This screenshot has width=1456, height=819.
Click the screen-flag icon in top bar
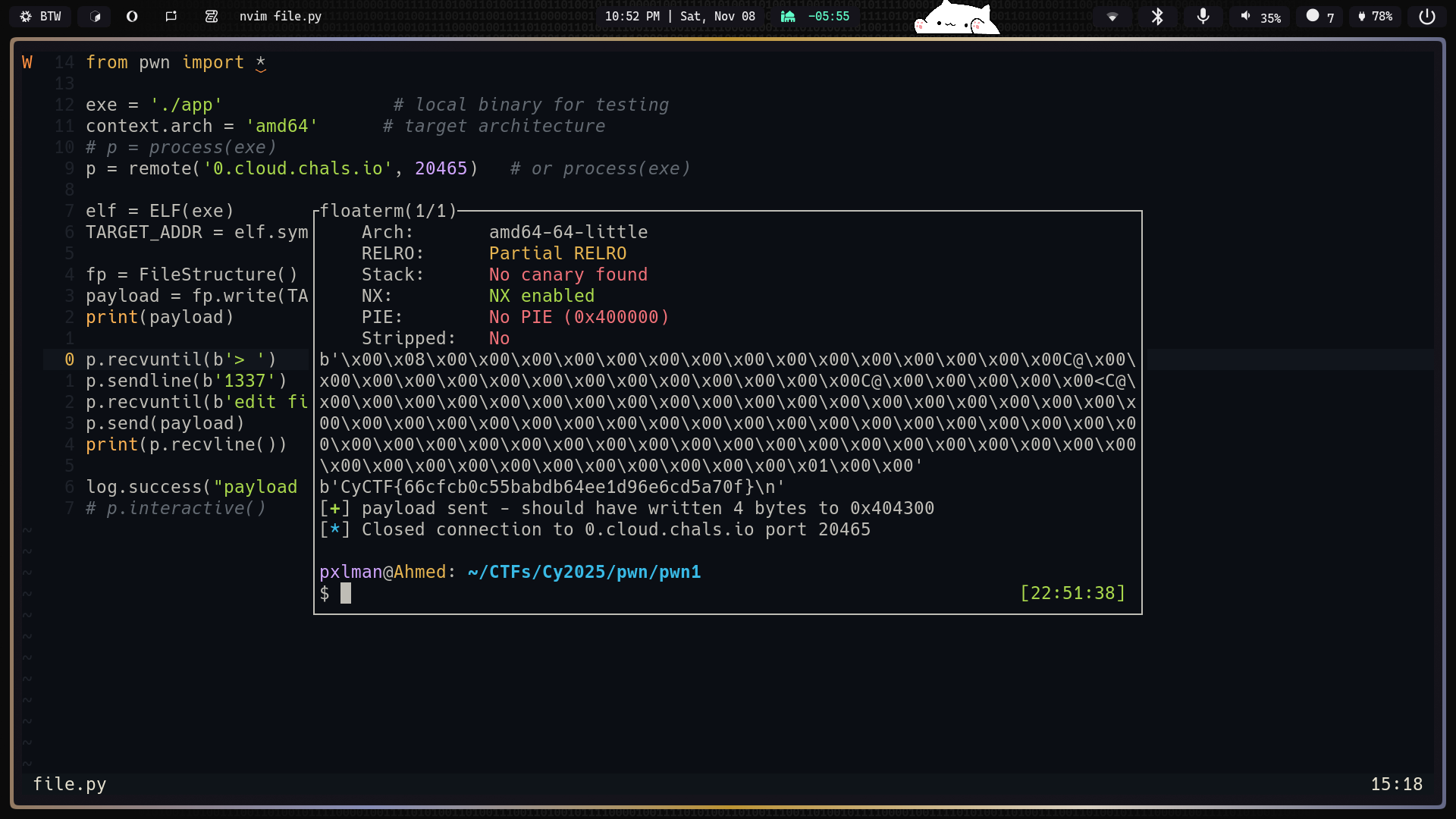(x=171, y=16)
